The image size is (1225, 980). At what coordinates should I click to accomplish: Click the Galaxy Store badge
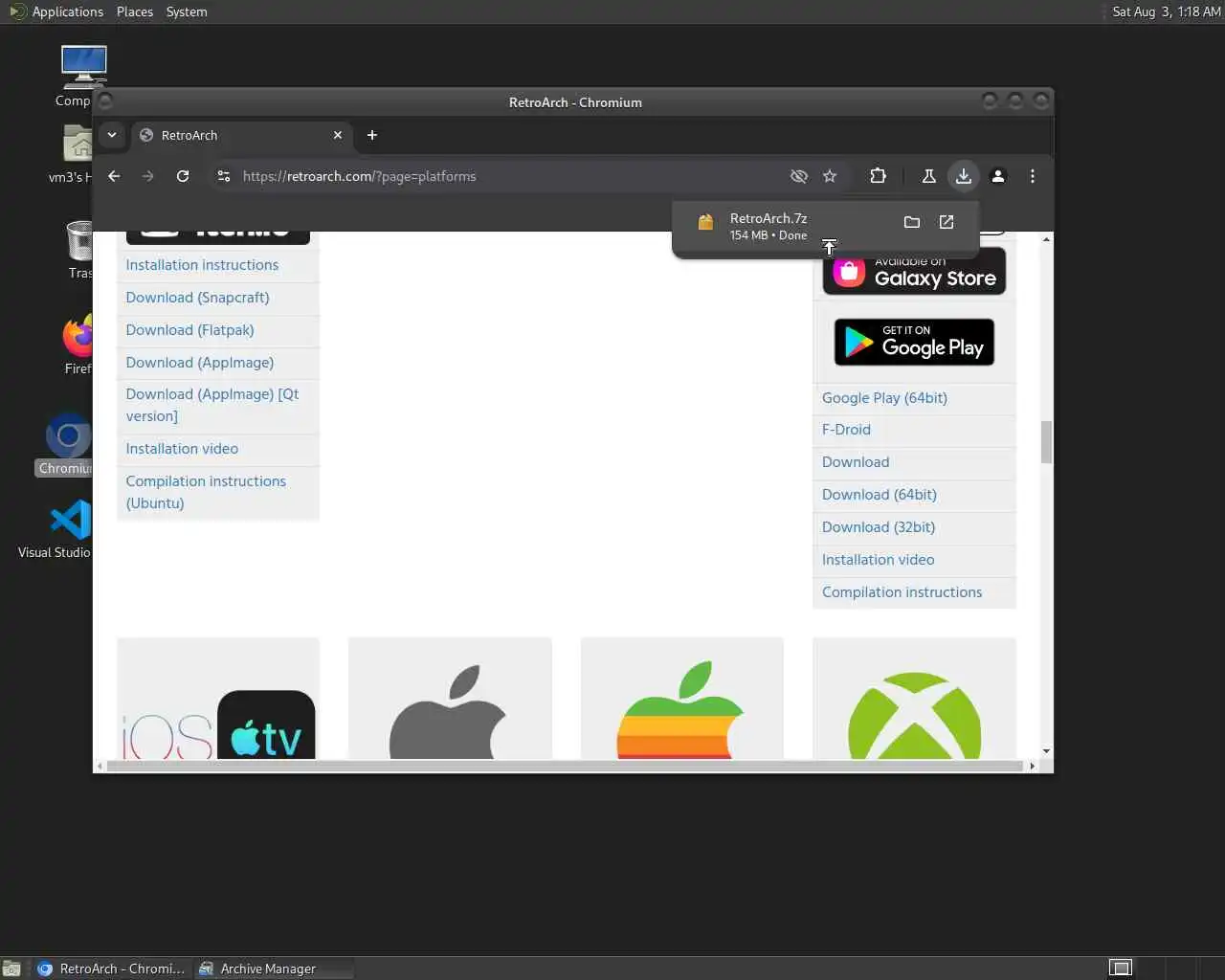point(914,272)
